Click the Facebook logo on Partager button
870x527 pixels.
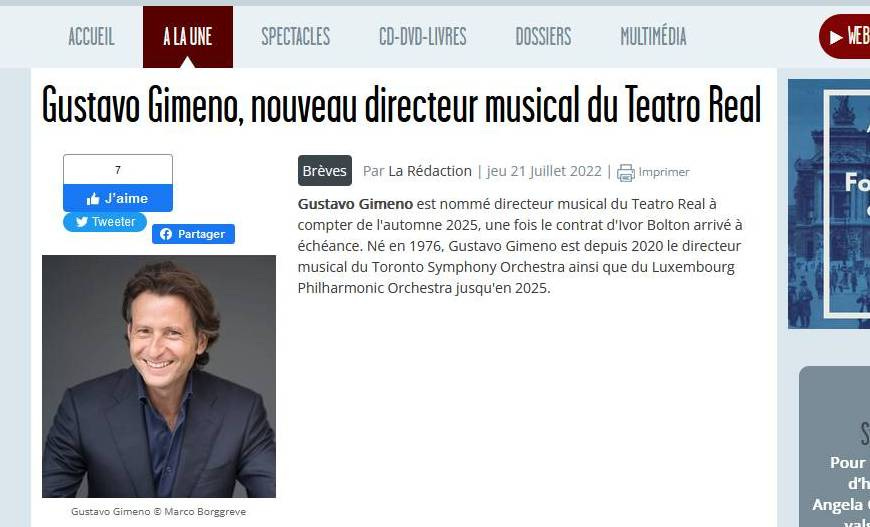(x=166, y=234)
